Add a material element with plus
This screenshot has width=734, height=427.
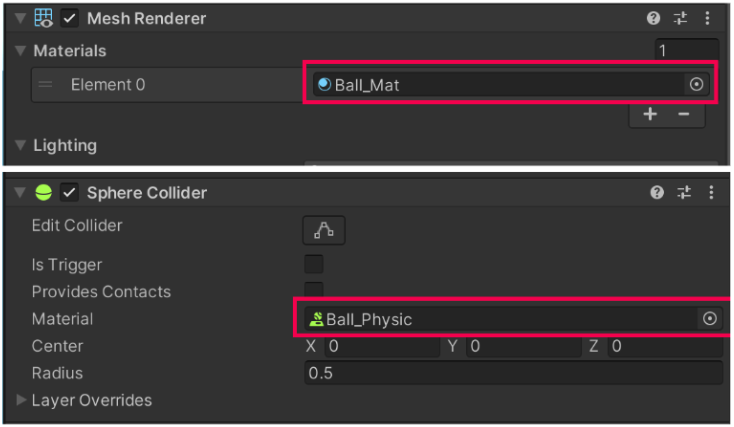pos(650,114)
